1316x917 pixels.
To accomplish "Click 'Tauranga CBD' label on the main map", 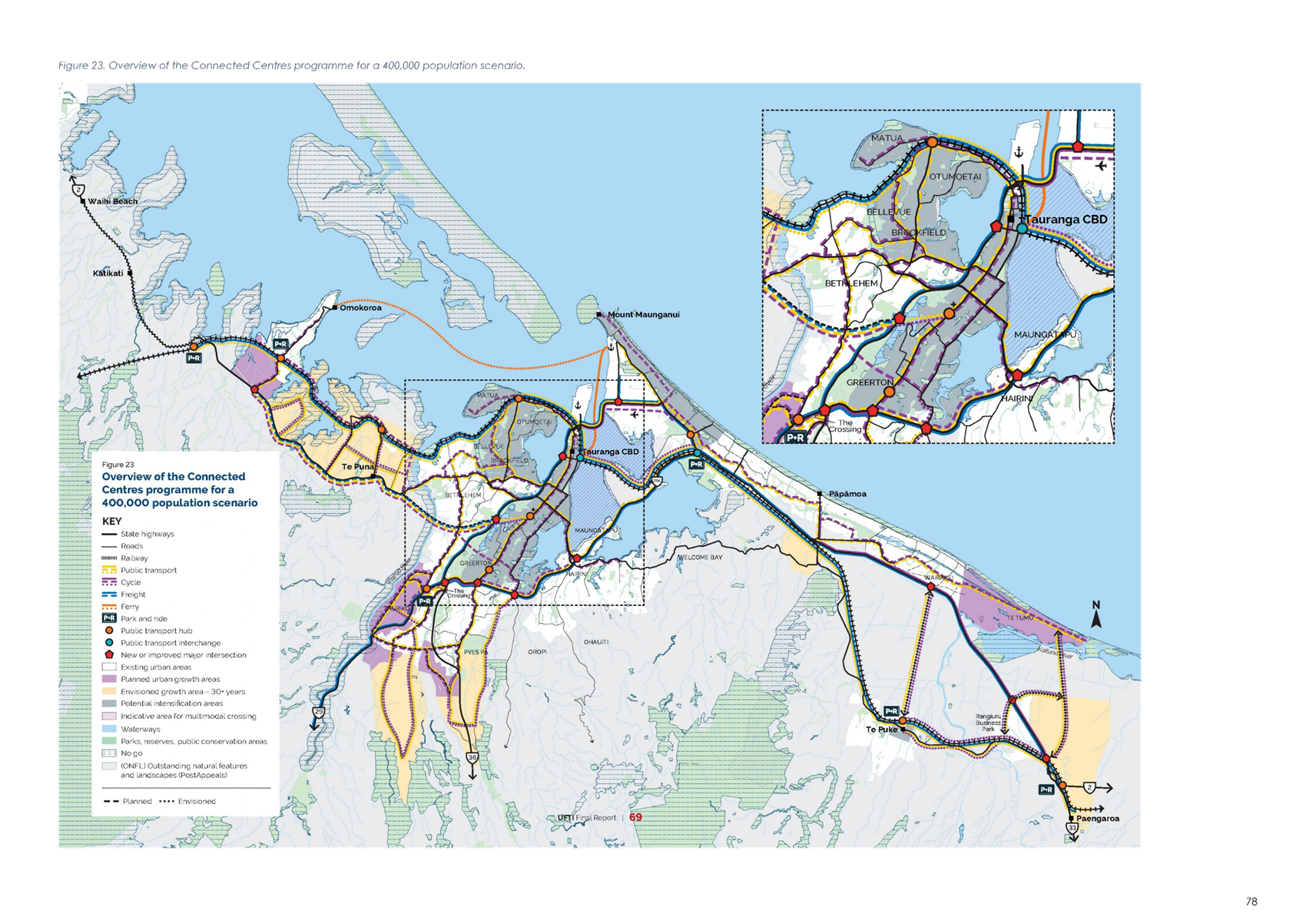I will 611,452.
